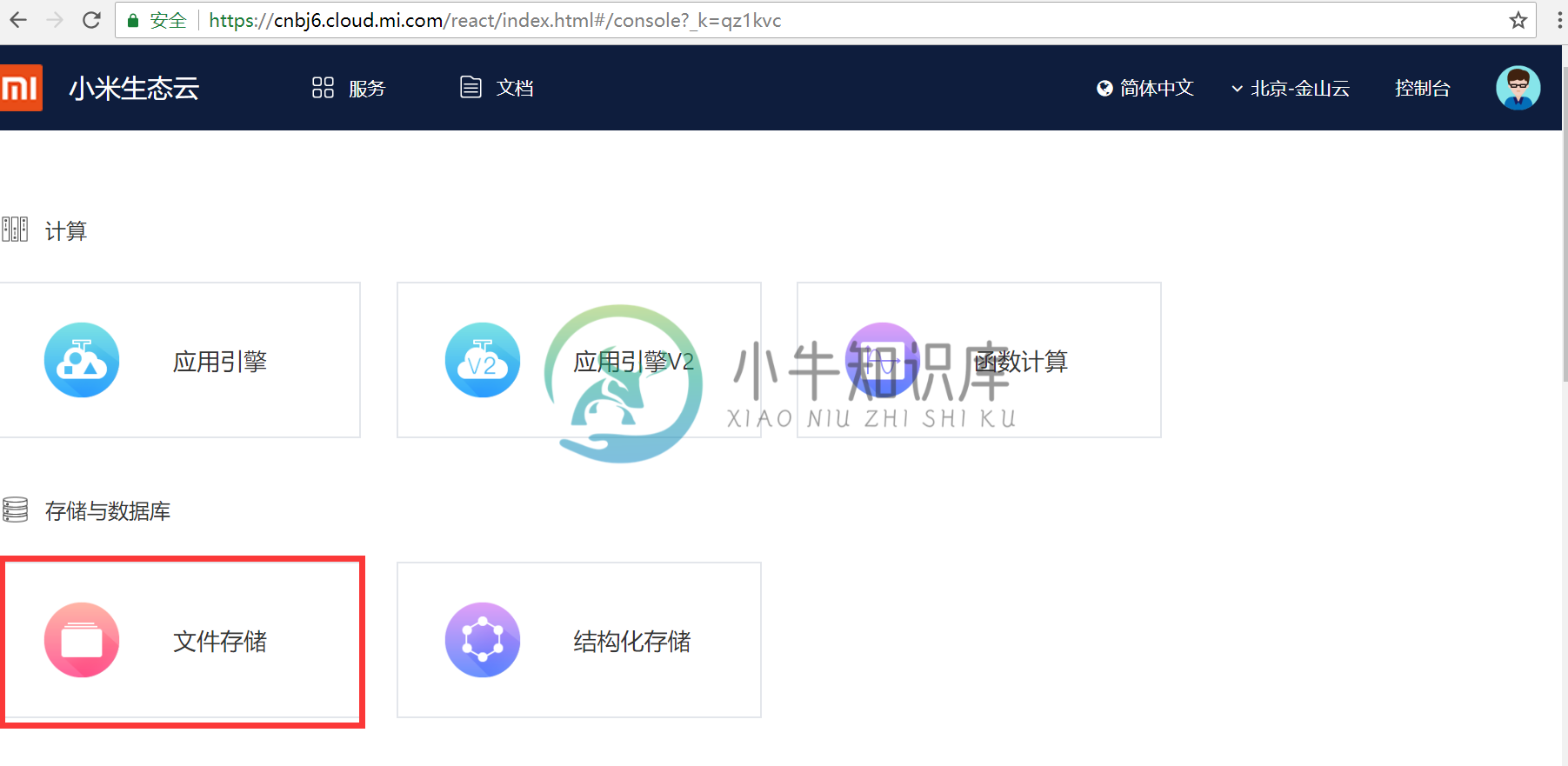
Task: Open the 函数计算 service card
Action: coord(979,360)
